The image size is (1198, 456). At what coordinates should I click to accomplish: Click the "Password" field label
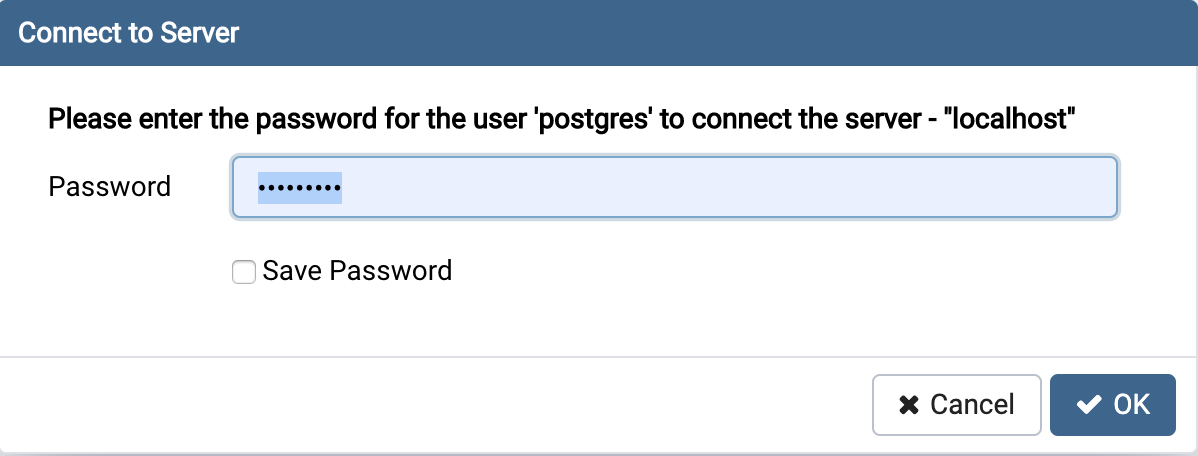[x=110, y=187]
